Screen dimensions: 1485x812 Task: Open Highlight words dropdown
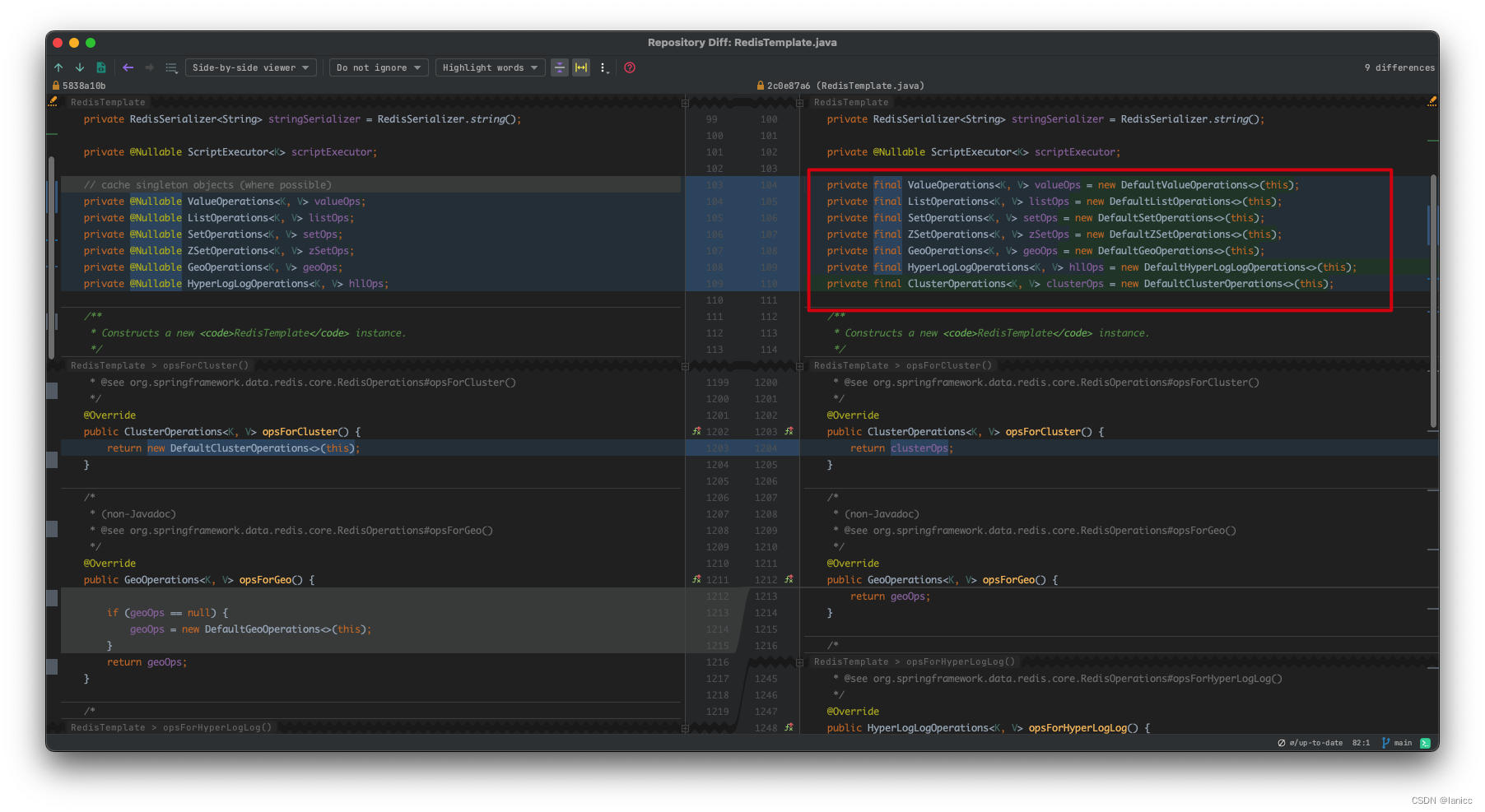pyautogui.click(x=490, y=67)
